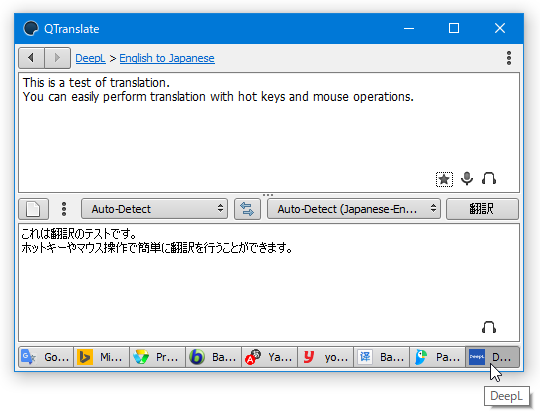Screen dimensions: 540x417
Task: Activate microphone voice input icon
Action: 467,179
